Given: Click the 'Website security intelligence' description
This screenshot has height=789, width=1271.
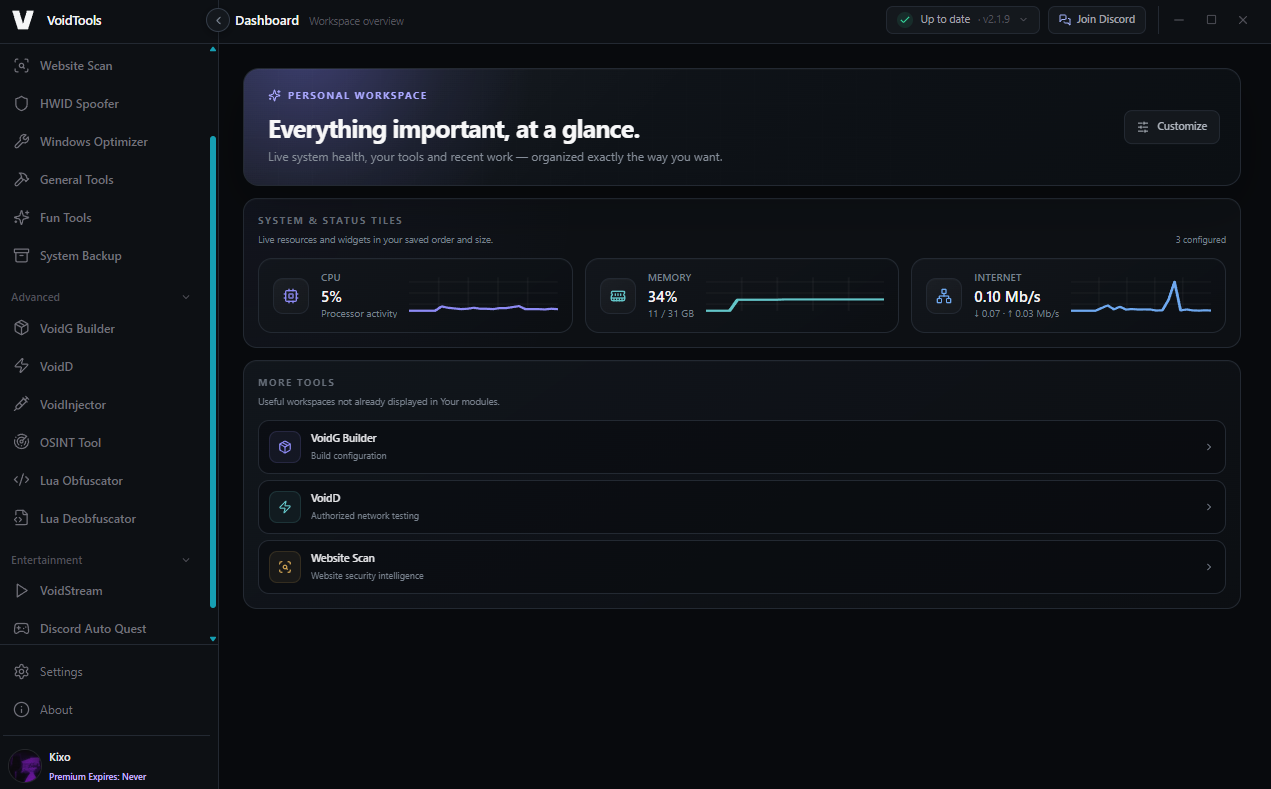Looking at the screenshot, I should point(367,576).
